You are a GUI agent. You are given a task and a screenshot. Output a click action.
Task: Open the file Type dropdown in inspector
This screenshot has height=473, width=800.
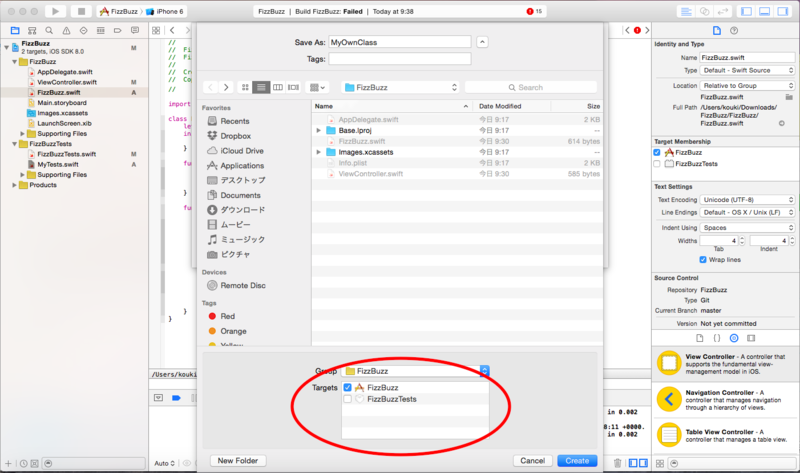pos(747,70)
